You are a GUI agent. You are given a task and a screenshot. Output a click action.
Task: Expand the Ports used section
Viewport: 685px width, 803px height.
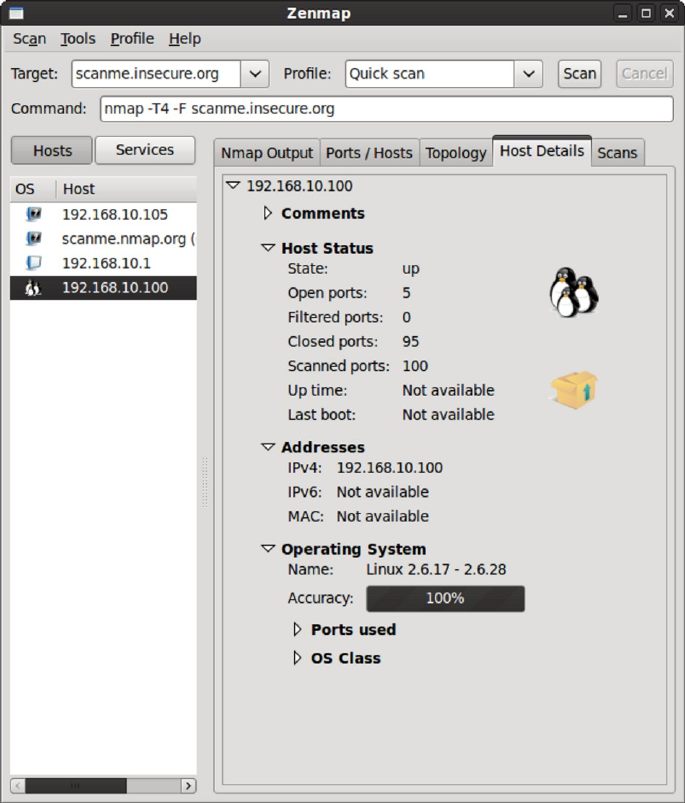click(x=297, y=629)
